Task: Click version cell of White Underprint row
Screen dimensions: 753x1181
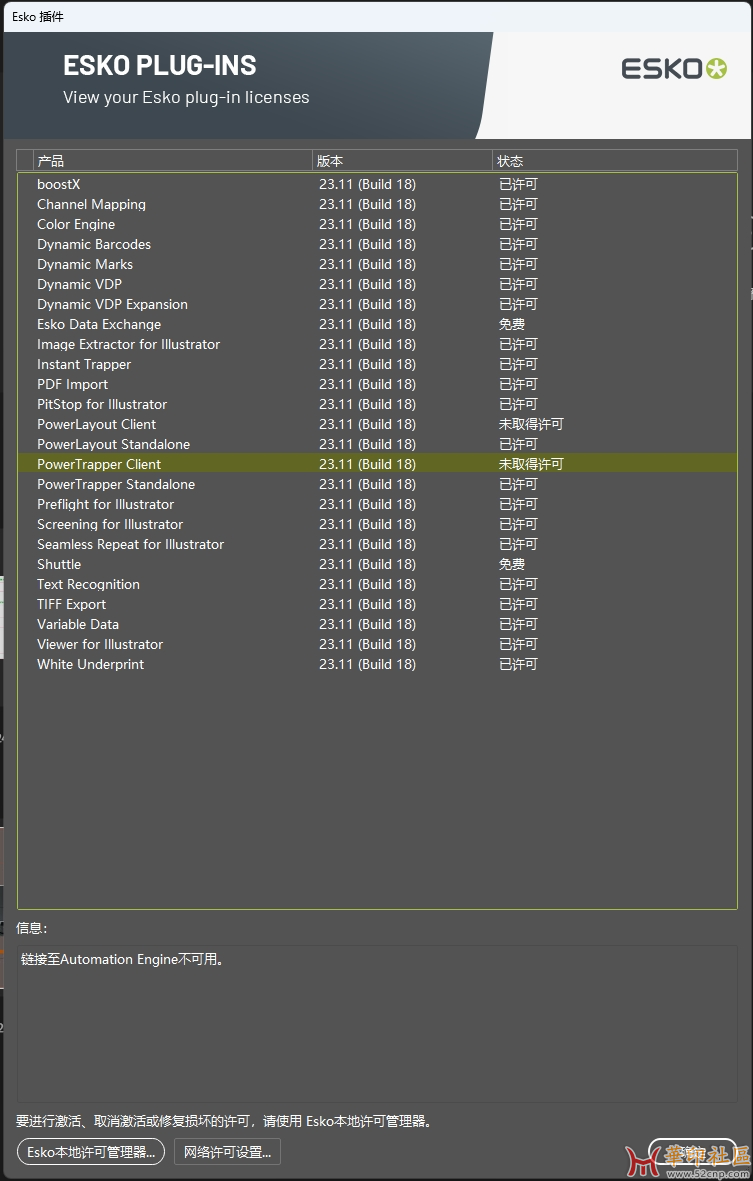Action: click(367, 664)
